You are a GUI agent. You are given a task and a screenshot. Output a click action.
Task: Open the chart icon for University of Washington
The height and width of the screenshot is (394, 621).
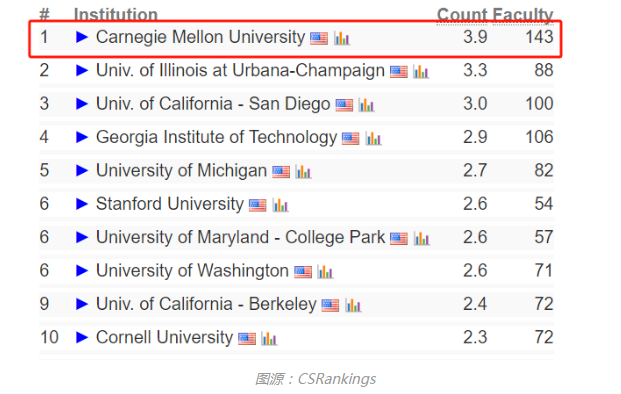click(x=325, y=272)
